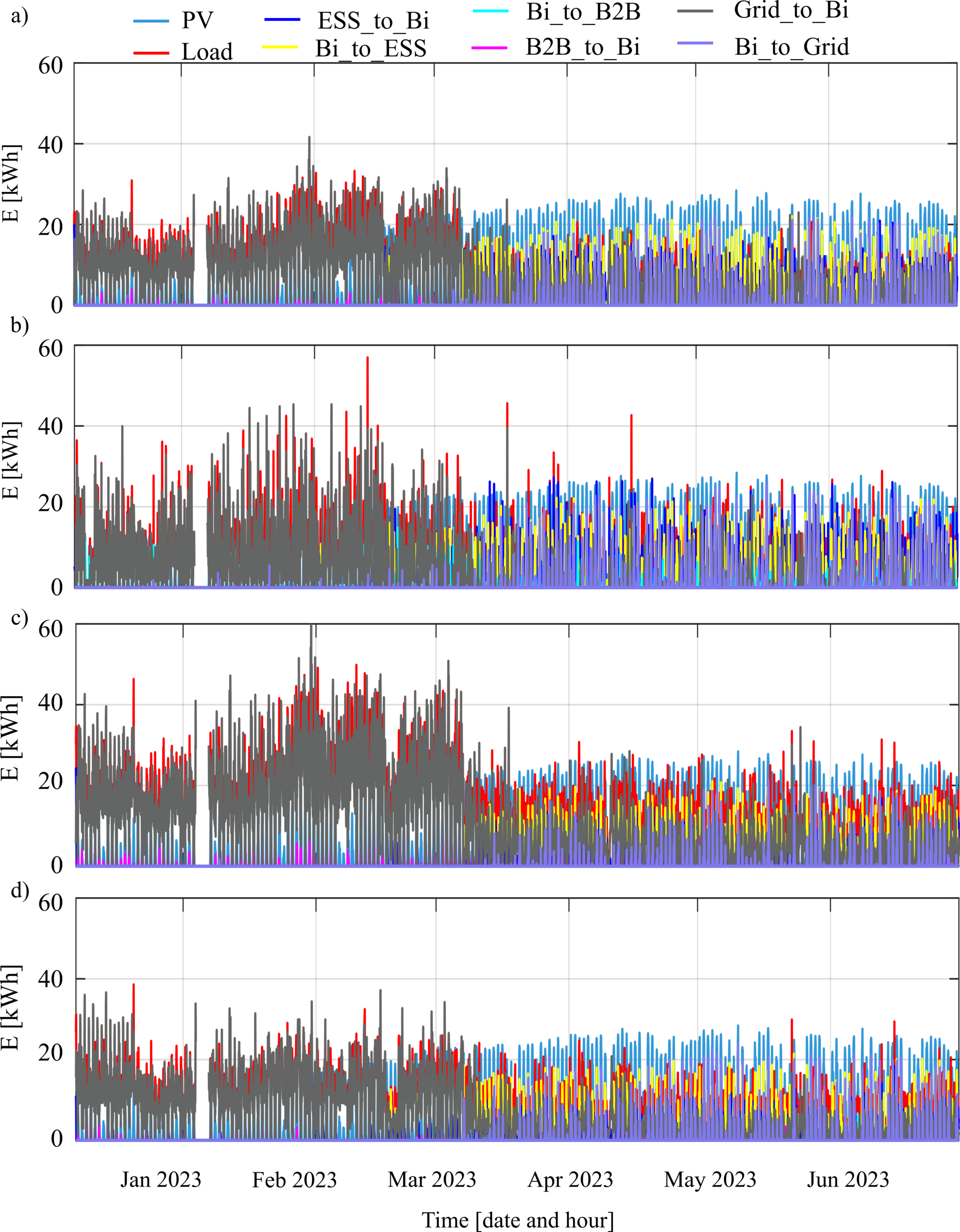Select the ESS_to_Bi legend label
Screen dimensions: 960x1232
tap(373, 21)
